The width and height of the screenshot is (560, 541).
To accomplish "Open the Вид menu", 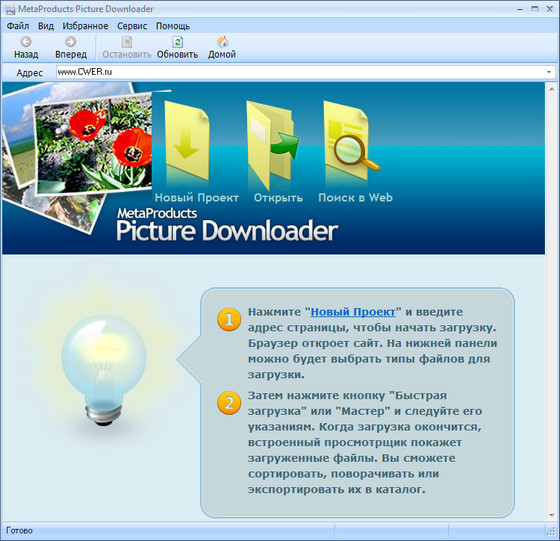I will (46, 26).
